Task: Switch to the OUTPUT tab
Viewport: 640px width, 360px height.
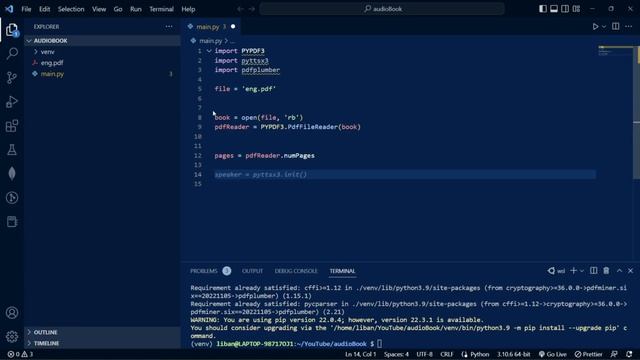Action: tap(252, 271)
